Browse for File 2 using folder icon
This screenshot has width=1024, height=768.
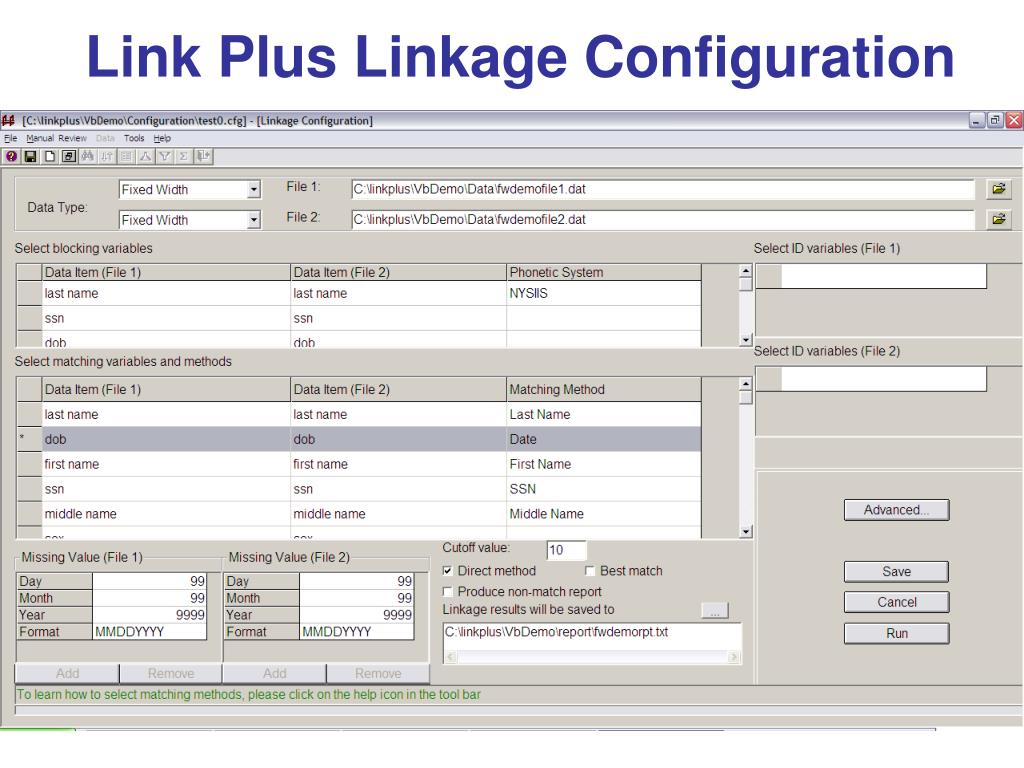[x=999, y=219]
